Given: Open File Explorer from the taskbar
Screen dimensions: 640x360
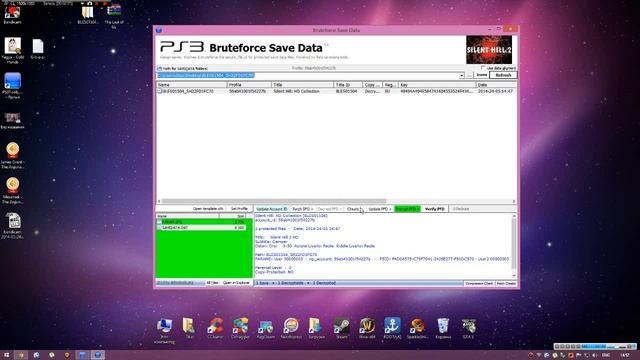Looking at the screenshot, I should pos(21,355).
